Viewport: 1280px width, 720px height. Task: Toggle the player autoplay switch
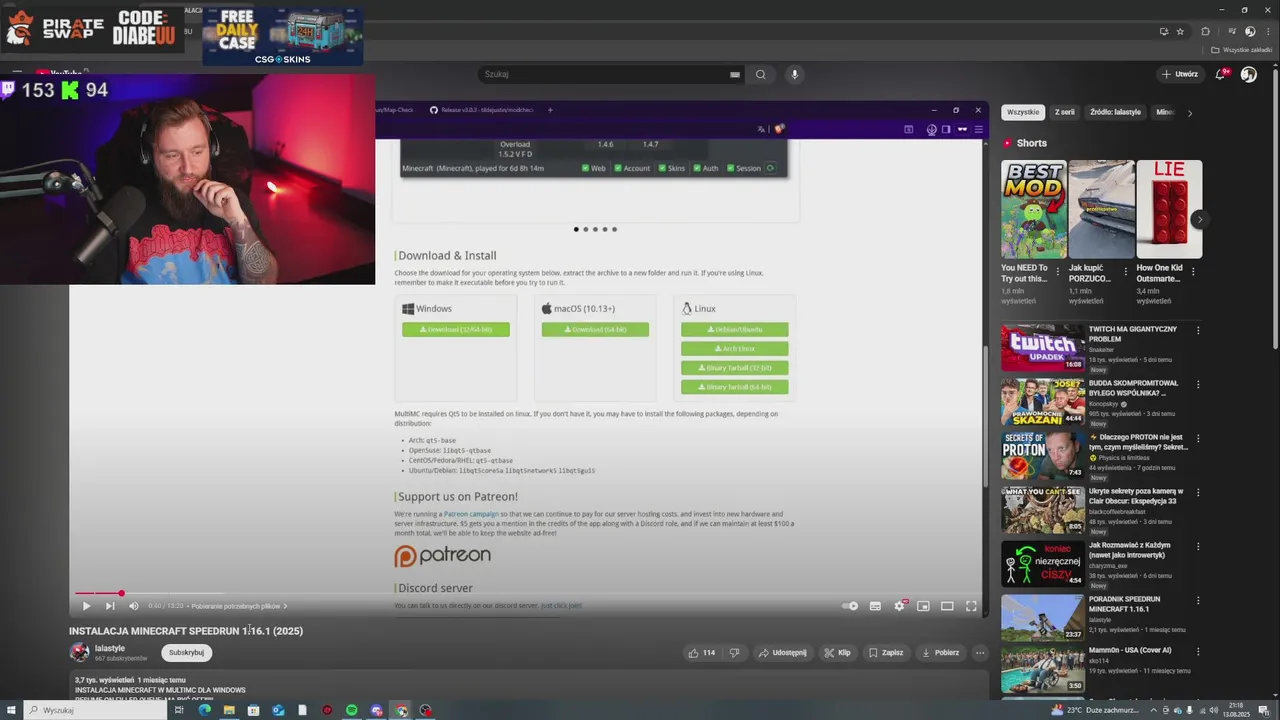tap(850, 606)
